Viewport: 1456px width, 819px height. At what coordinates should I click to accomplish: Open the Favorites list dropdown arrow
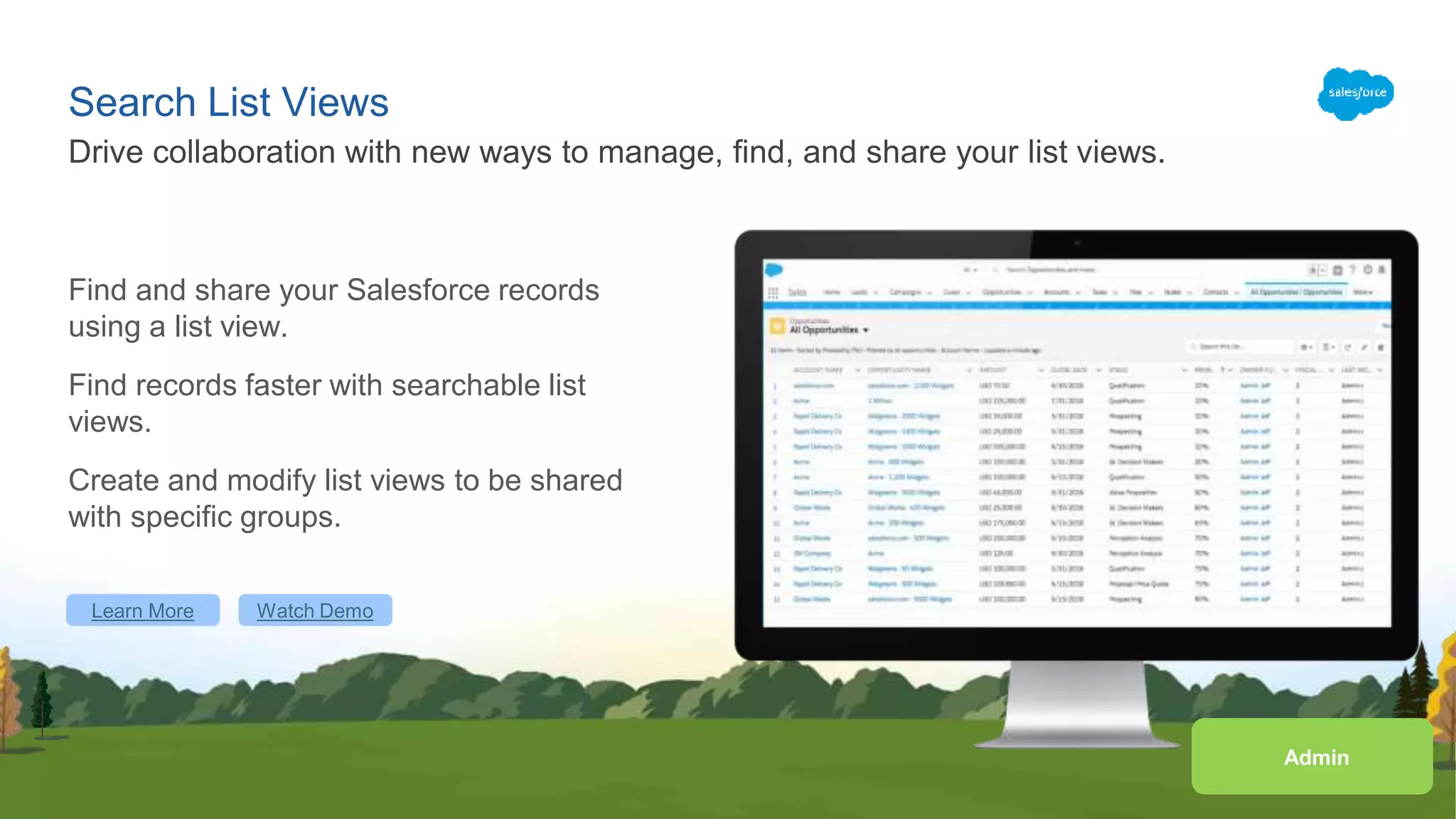(x=1323, y=270)
